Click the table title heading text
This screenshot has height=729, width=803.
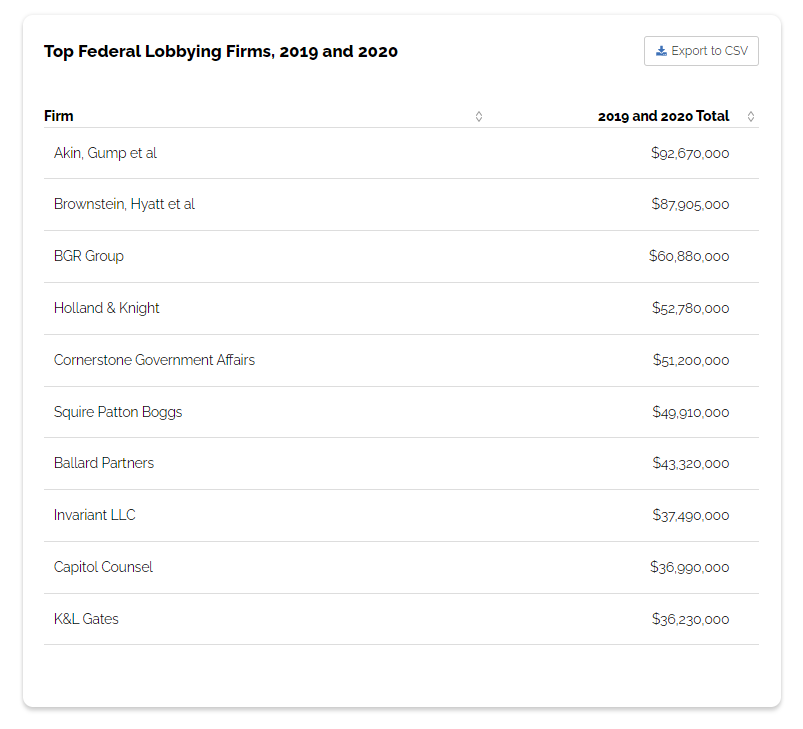[x=221, y=51]
